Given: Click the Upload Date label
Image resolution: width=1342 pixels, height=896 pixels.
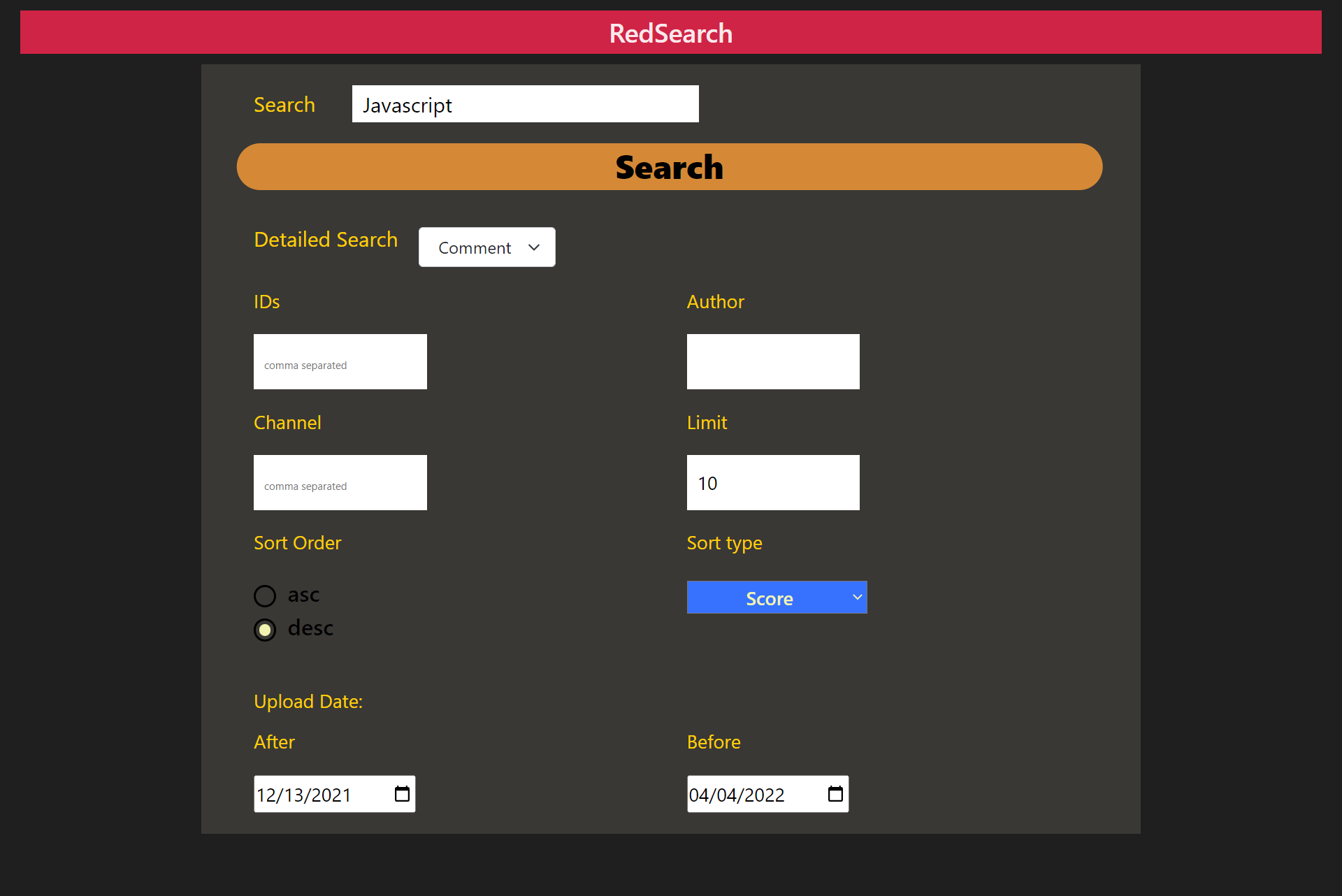Looking at the screenshot, I should (308, 702).
